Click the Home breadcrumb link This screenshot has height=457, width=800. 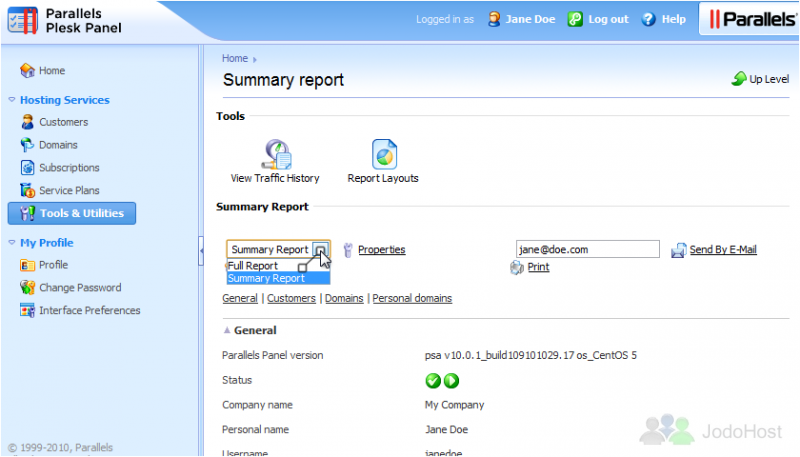point(235,58)
